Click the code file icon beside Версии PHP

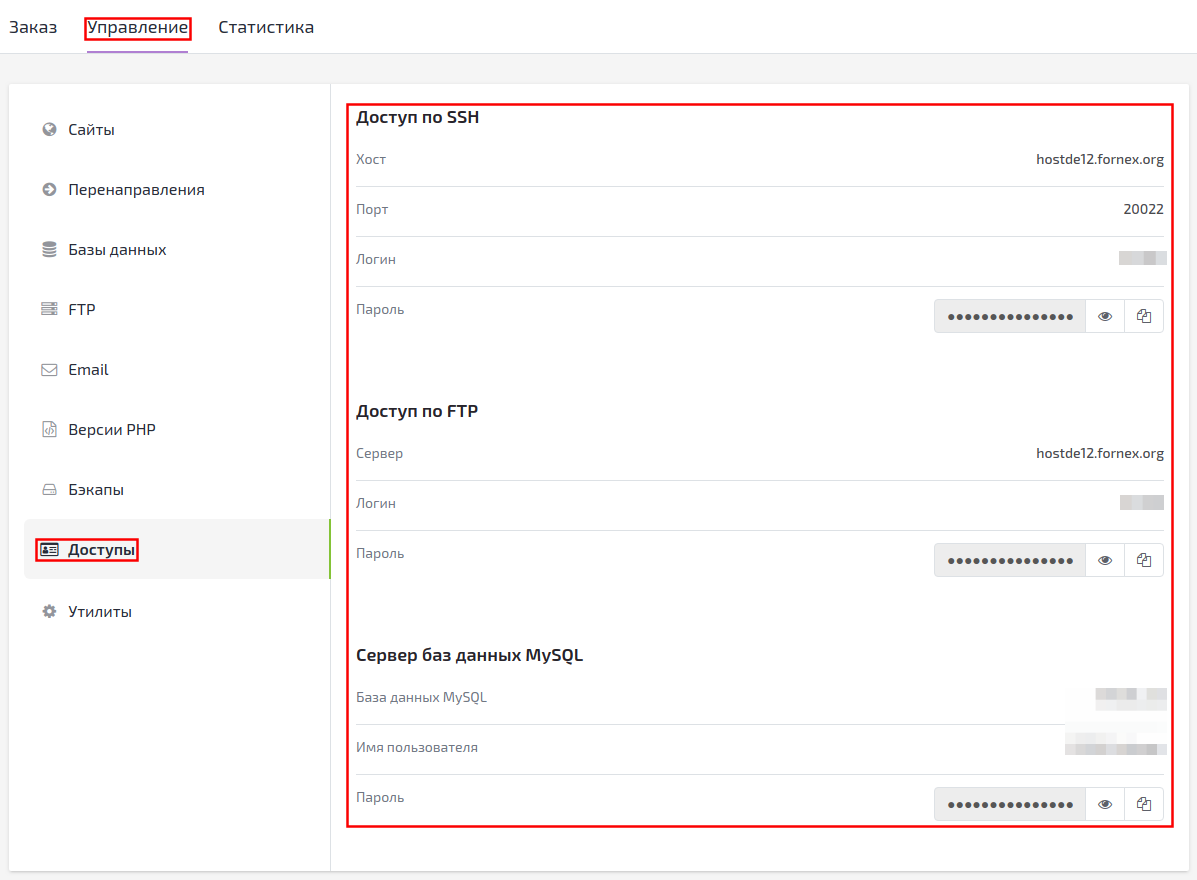(x=49, y=429)
